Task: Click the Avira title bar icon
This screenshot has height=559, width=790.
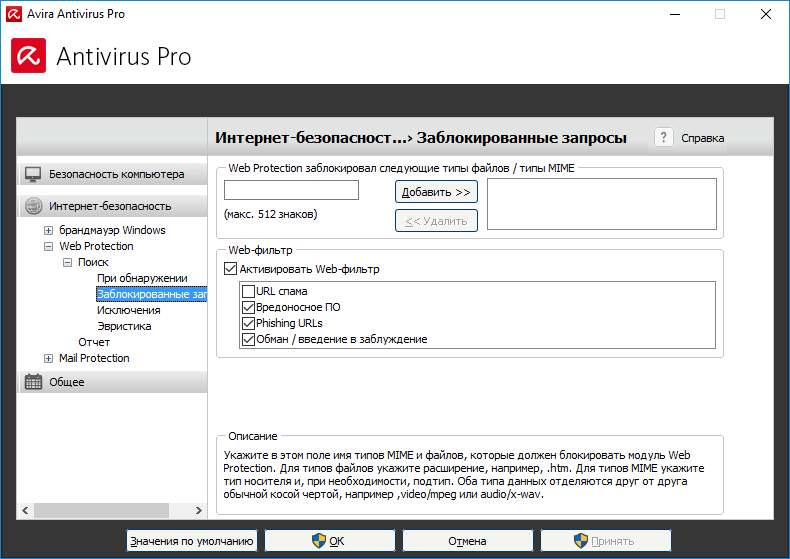Action: tap(14, 14)
